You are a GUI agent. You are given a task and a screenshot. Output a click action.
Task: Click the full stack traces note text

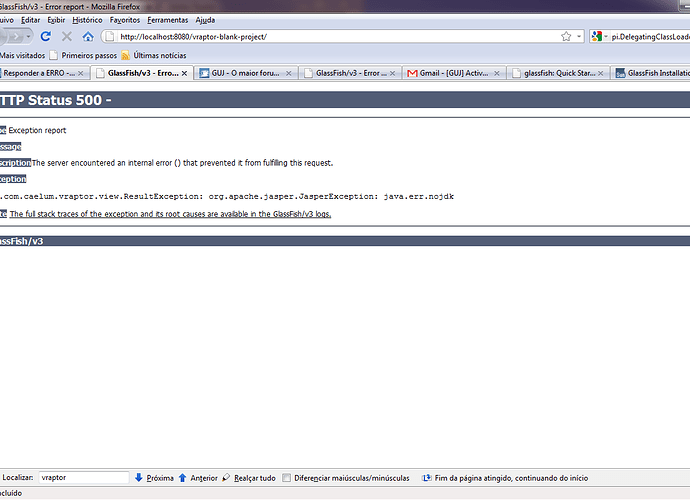170,214
